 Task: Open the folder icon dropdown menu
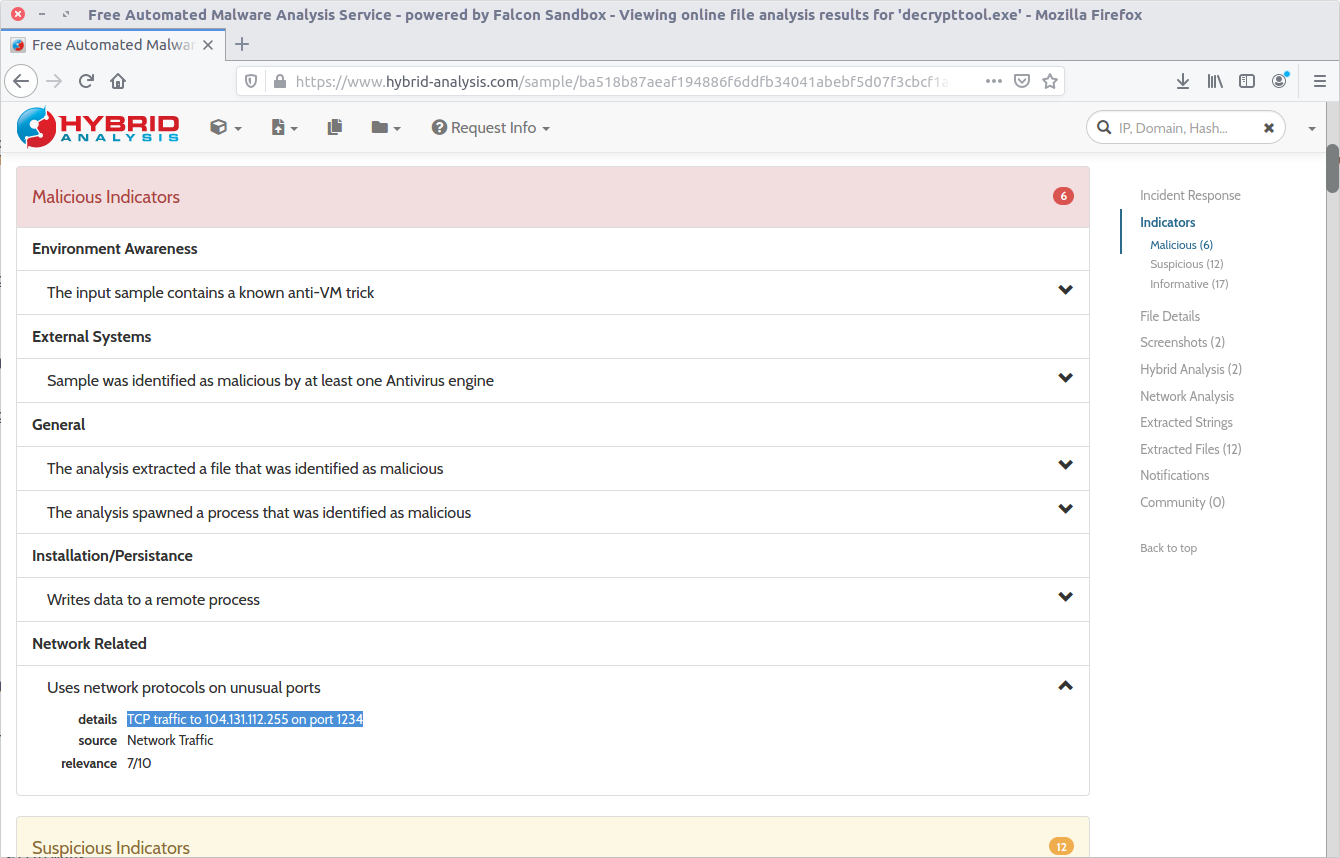tap(385, 128)
